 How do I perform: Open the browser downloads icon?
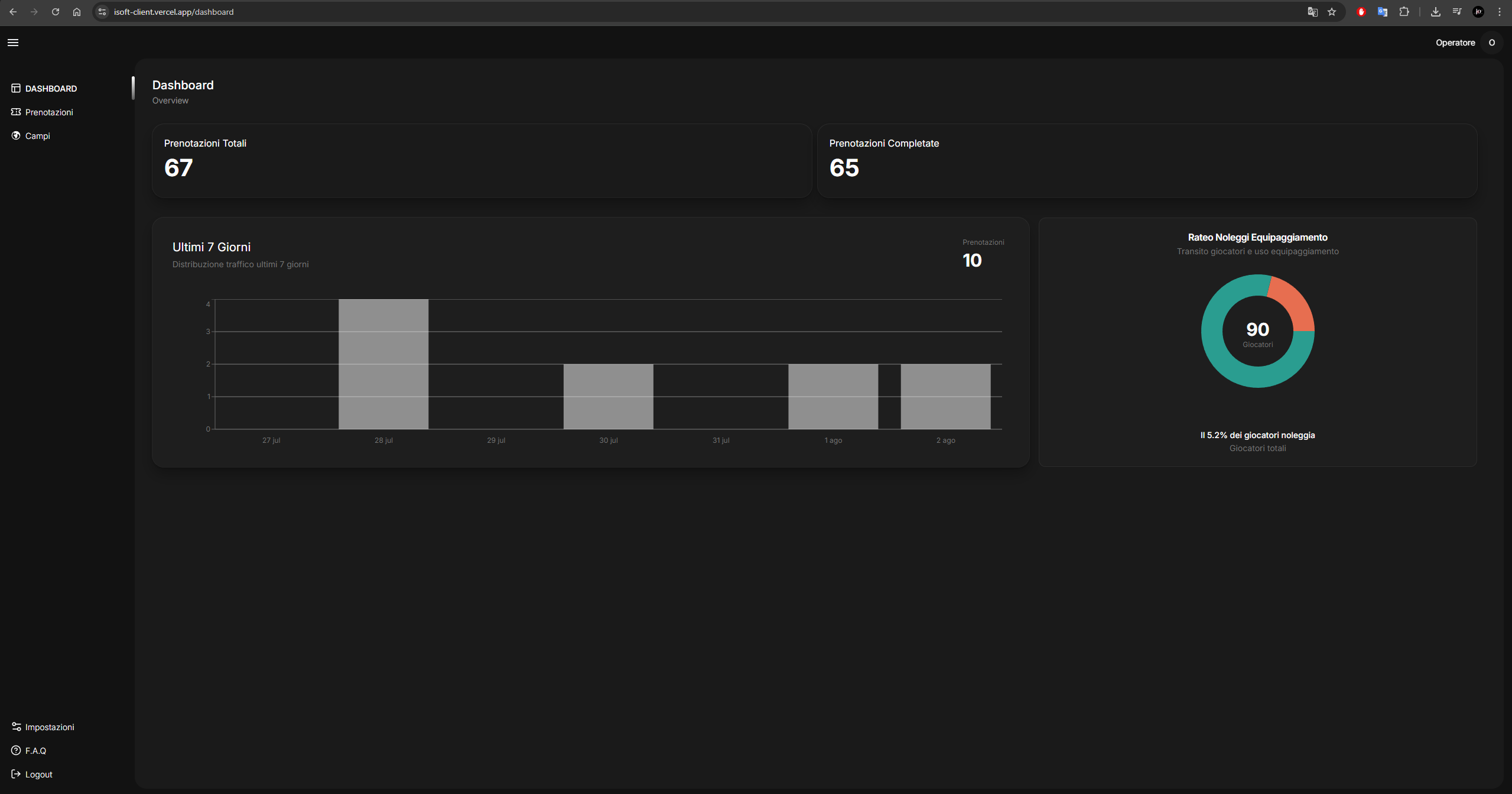click(x=1435, y=12)
